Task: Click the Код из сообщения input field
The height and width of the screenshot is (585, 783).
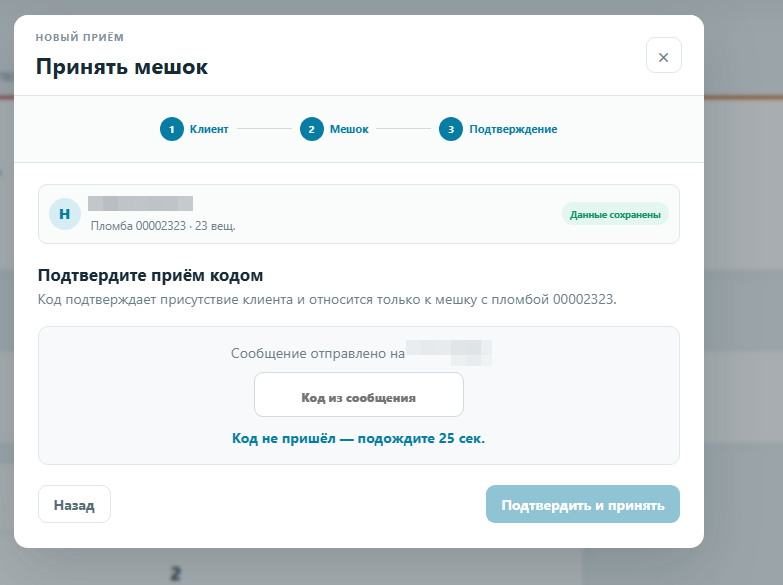Action: 359,395
